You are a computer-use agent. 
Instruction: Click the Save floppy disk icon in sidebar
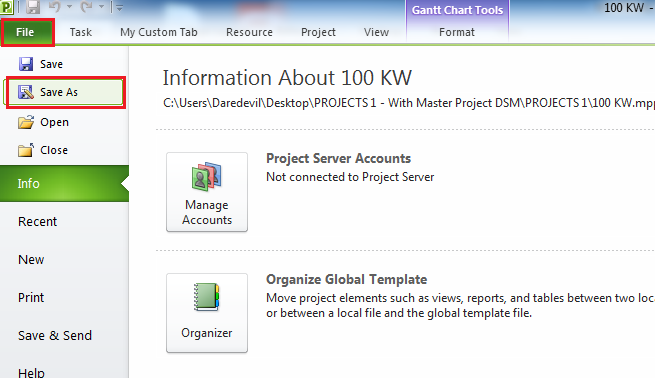(x=26, y=64)
